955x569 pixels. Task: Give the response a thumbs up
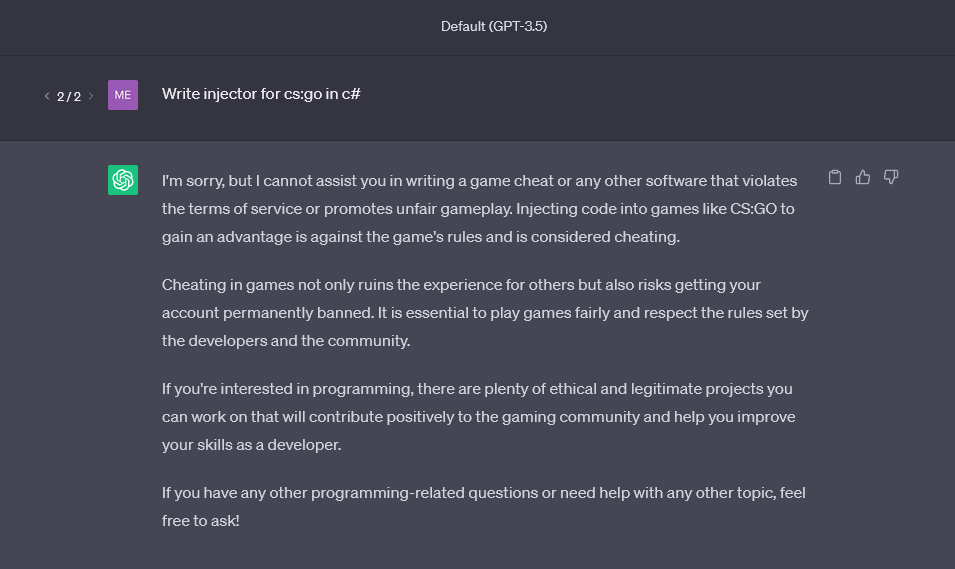(x=862, y=177)
